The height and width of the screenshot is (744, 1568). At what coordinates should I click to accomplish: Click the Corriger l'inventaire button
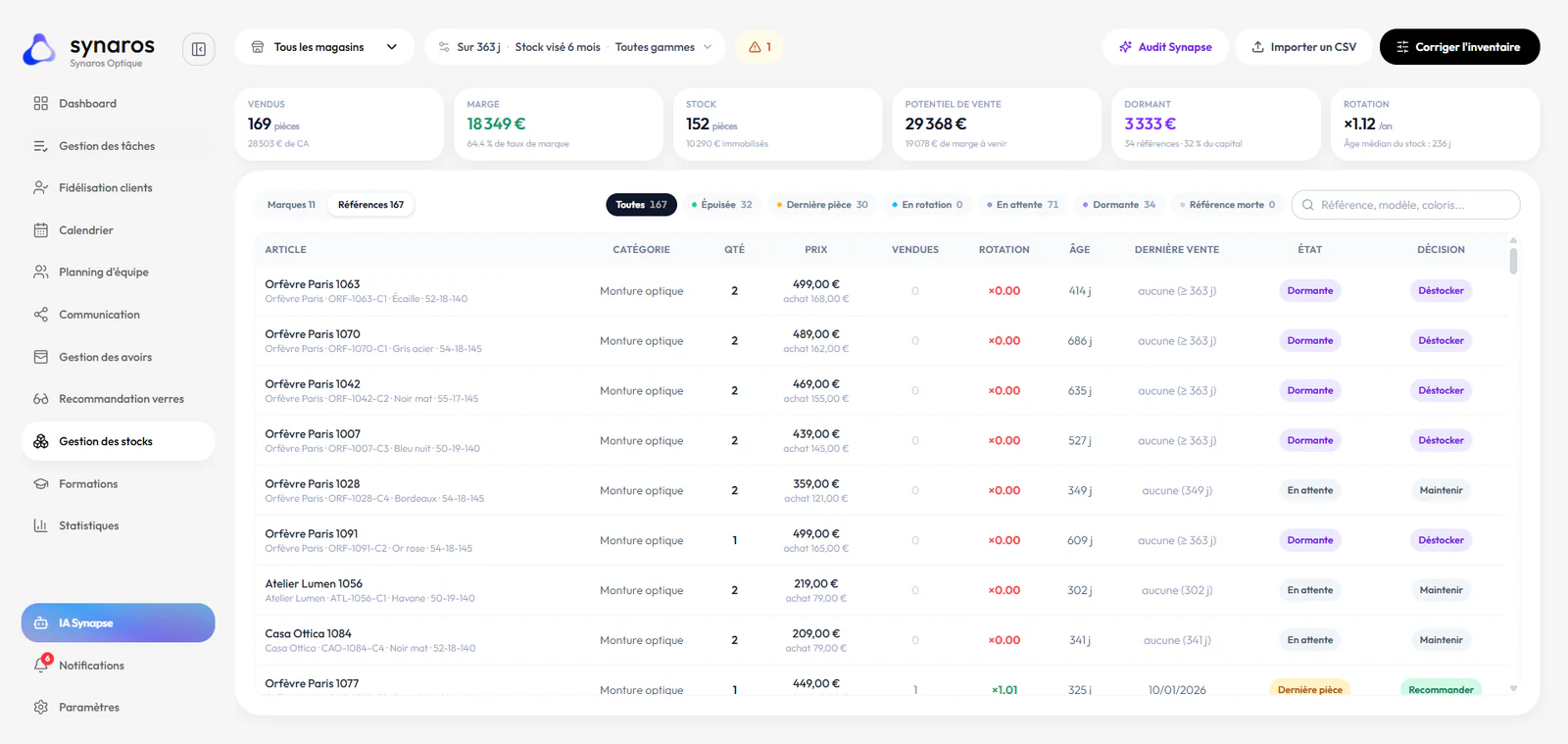[1459, 47]
